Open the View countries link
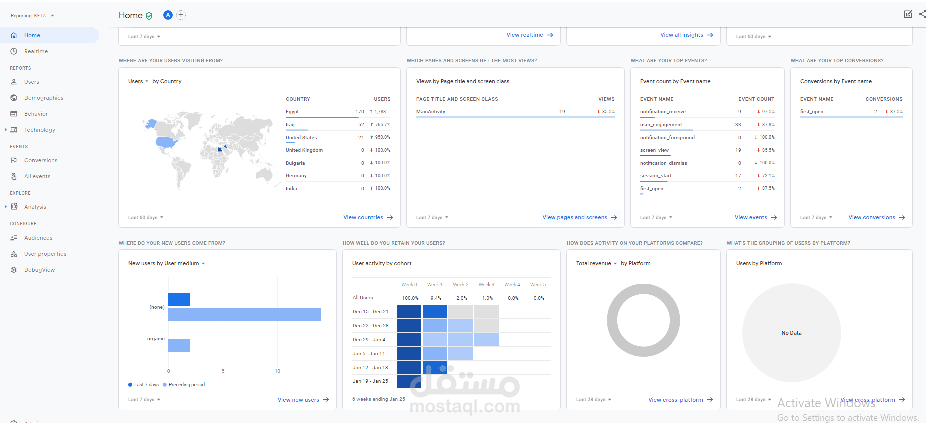930x424 pixels. click(x=368, y=218)
